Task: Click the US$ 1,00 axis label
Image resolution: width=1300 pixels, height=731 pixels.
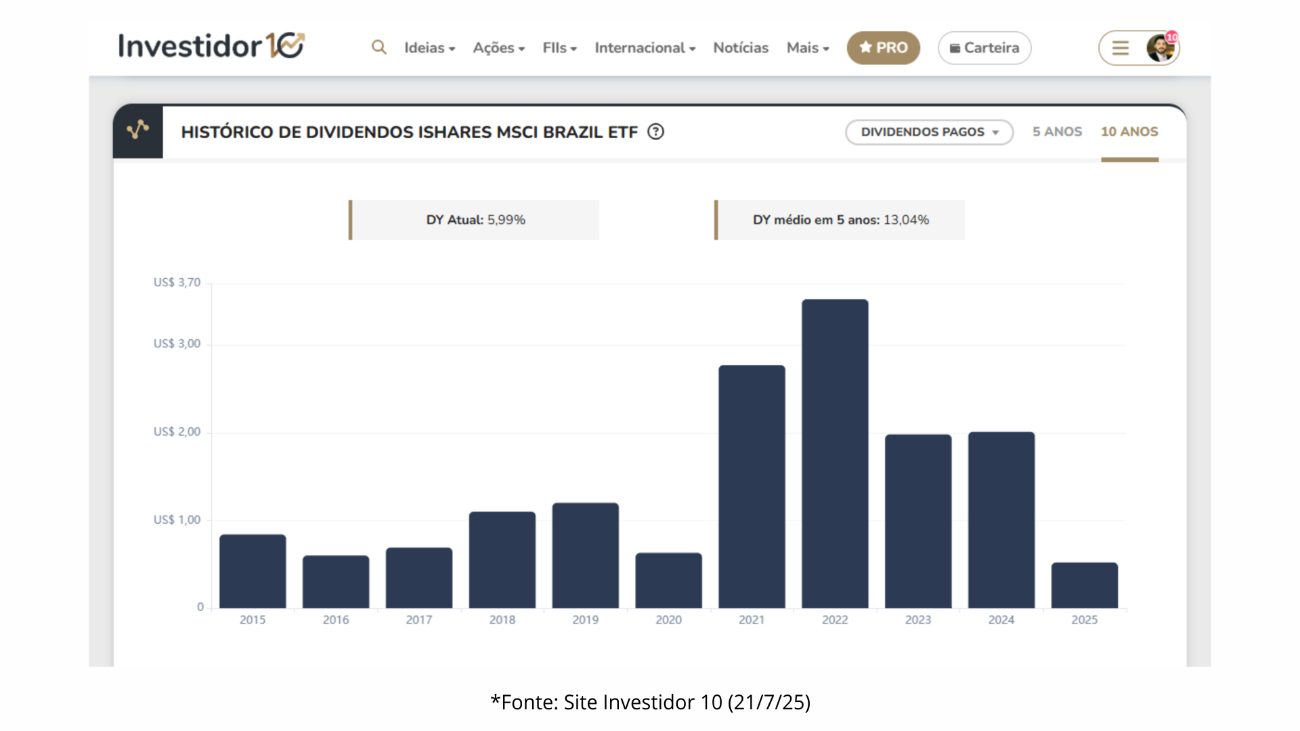Action: point(177,520)
